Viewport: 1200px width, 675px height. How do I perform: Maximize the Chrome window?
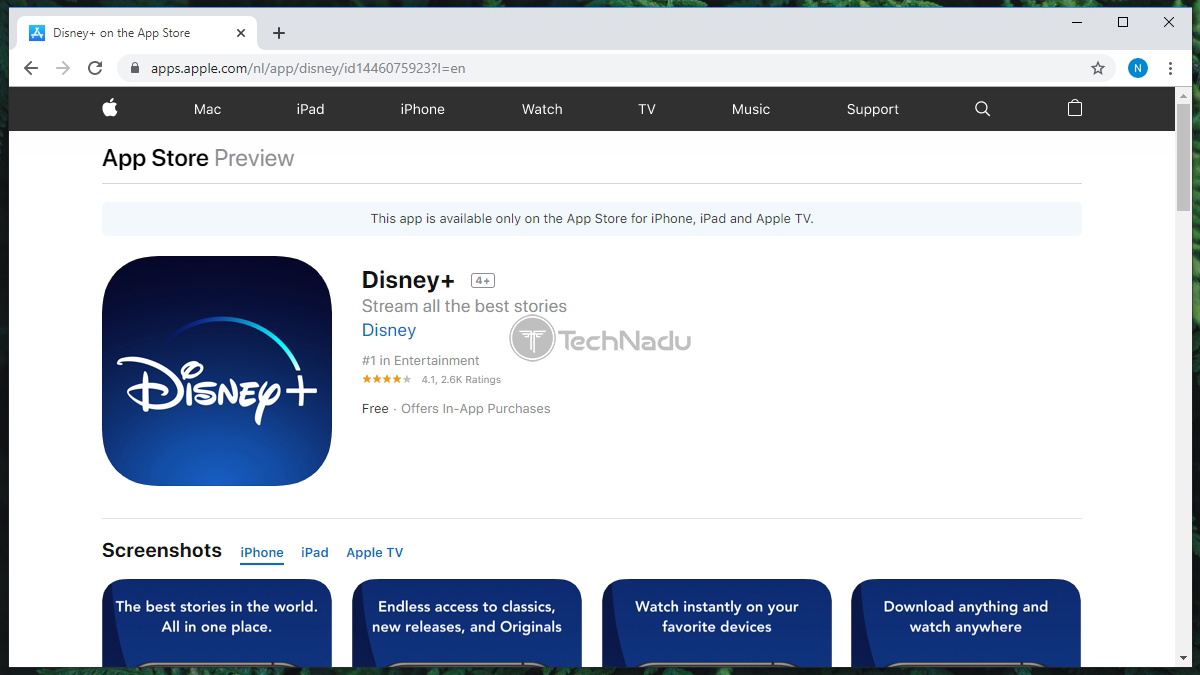[1123, 22]
